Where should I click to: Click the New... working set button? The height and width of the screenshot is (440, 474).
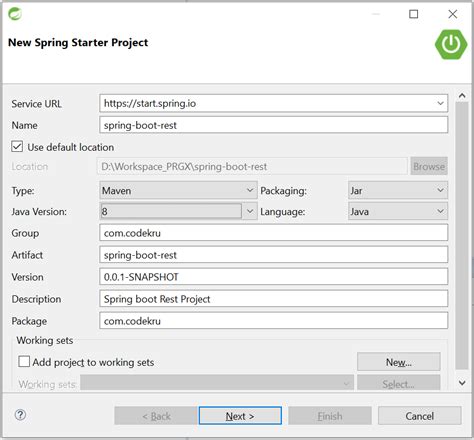(399, 362)
